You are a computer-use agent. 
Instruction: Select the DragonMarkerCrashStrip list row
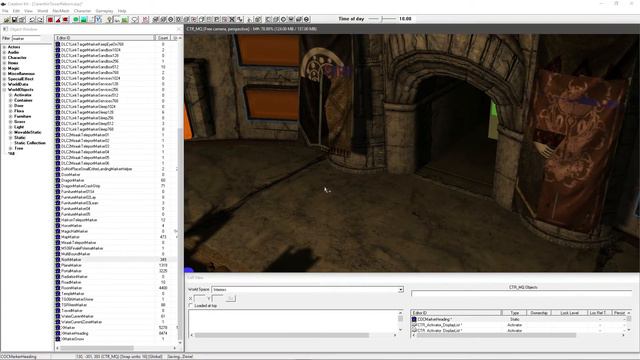(116, 186)
